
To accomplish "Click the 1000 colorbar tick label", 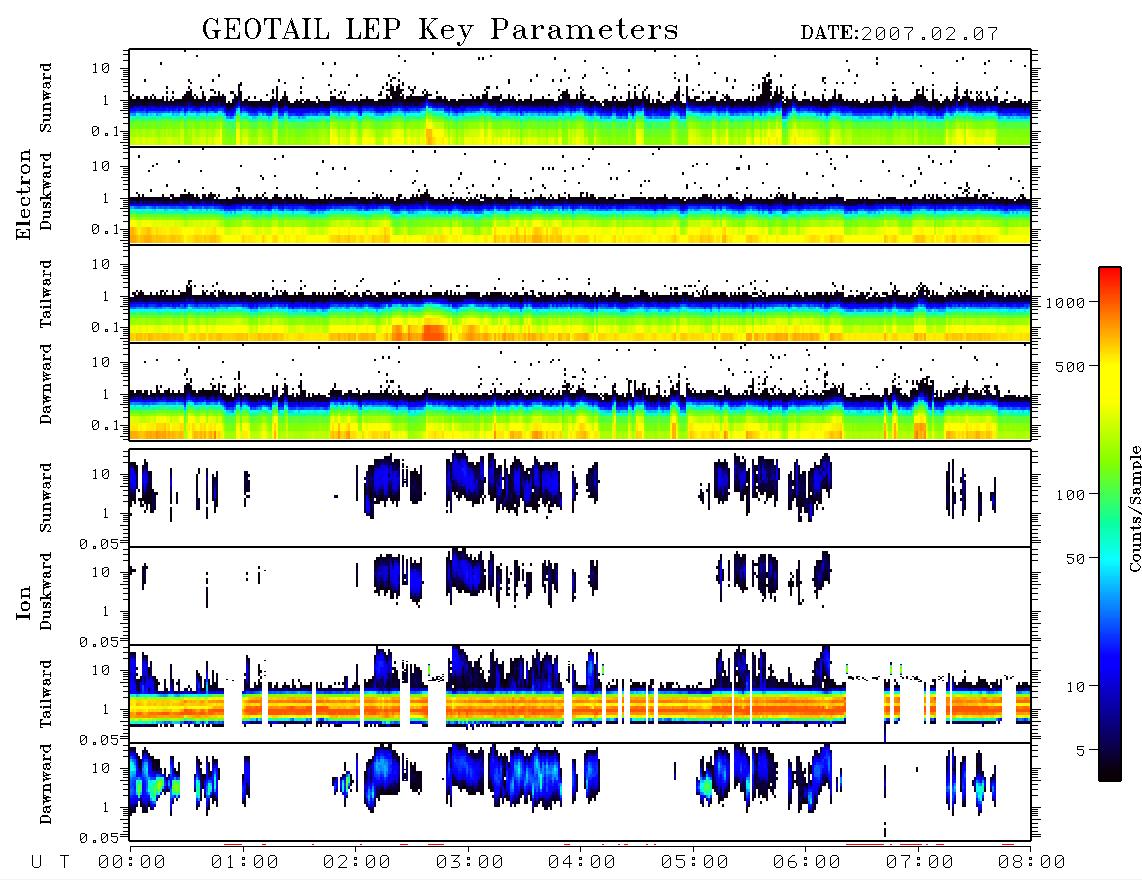I will [1065, 302].
